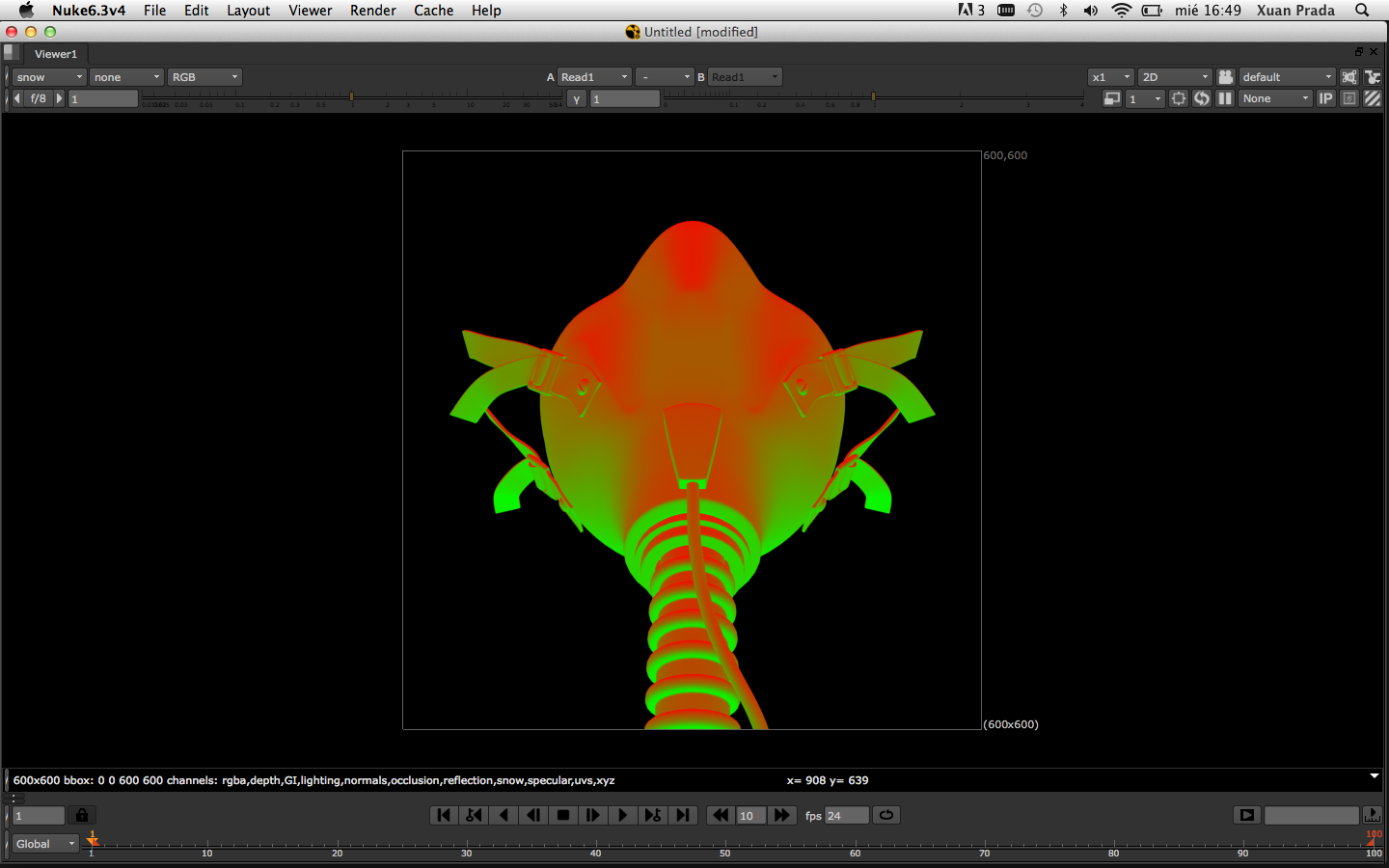
Task: Open the wipe composite mode dropdown
Action: pyautogui.click(x=665, y=77)
